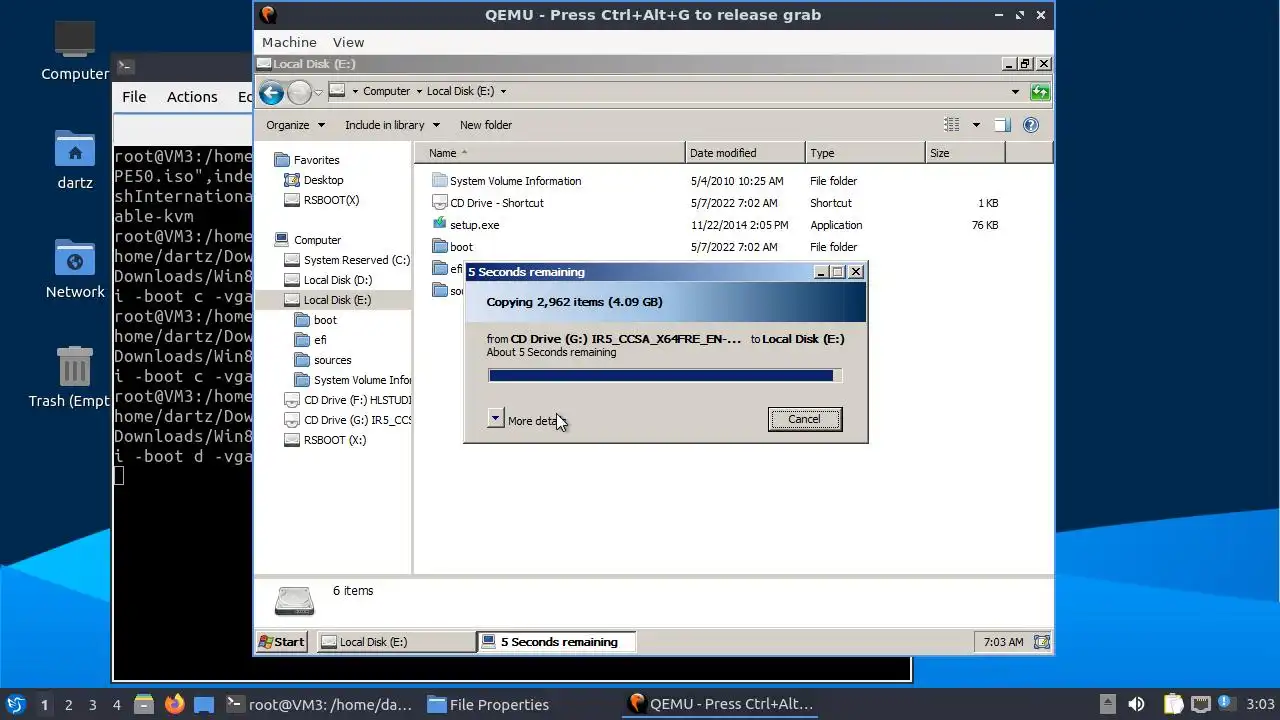Select CD Drive (G:) IR5_CCS in tree
1280x720 pixels.
pyautogui.click(x=347, y=420)
